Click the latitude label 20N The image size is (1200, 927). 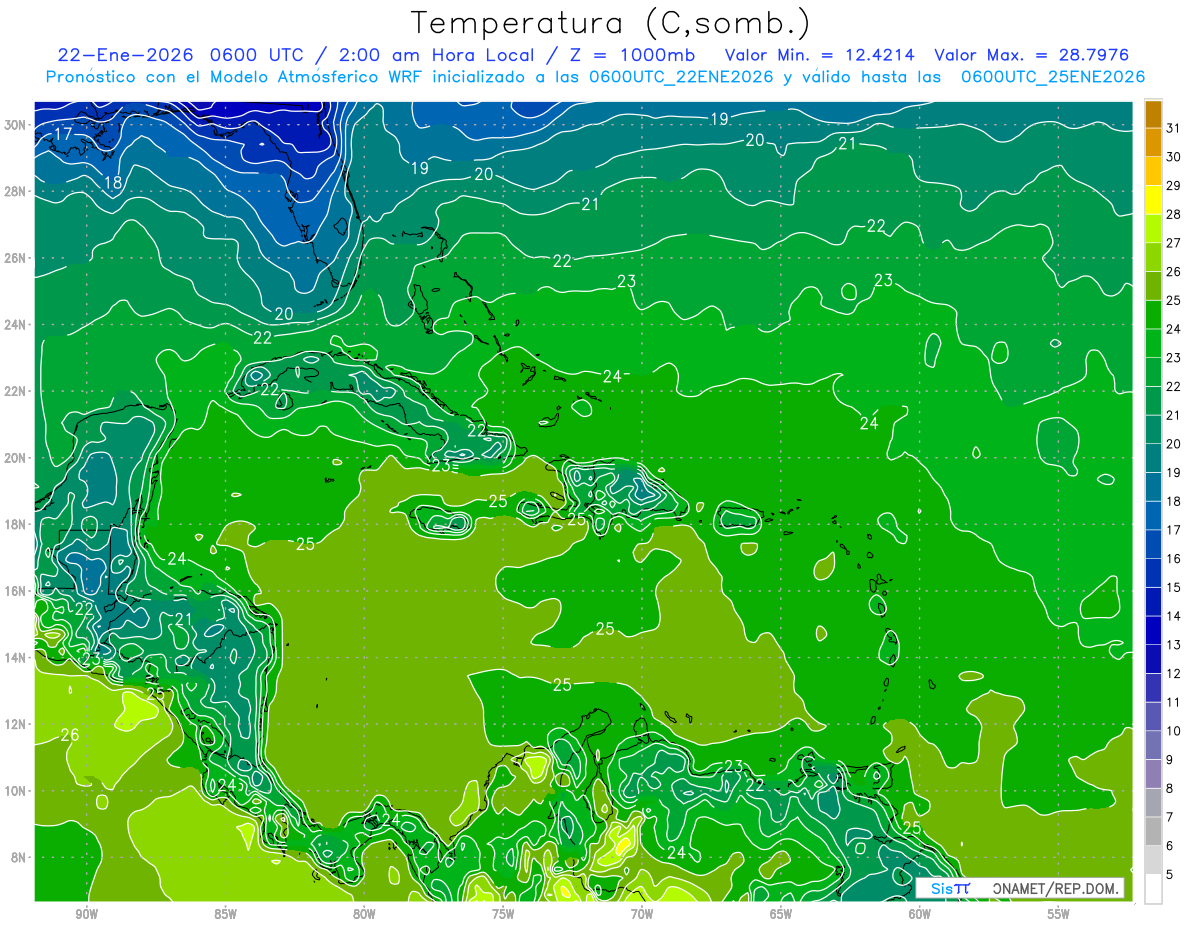point(16,458)
